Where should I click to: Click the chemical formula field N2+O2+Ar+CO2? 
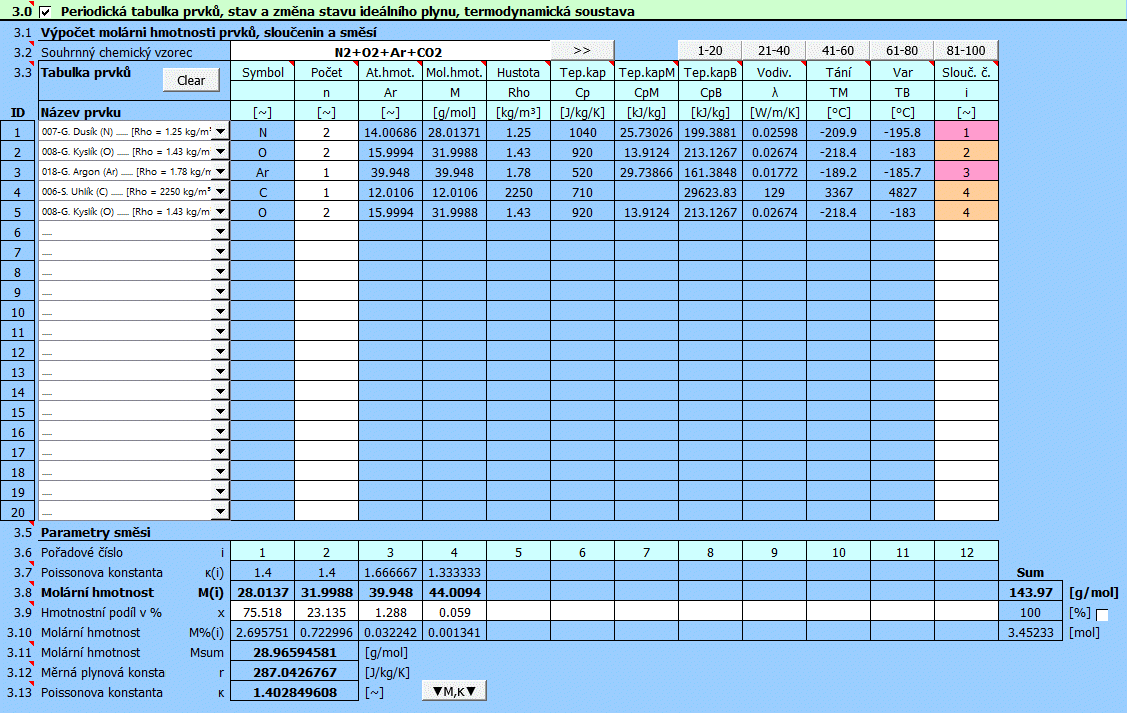click(x=390, y=51)
